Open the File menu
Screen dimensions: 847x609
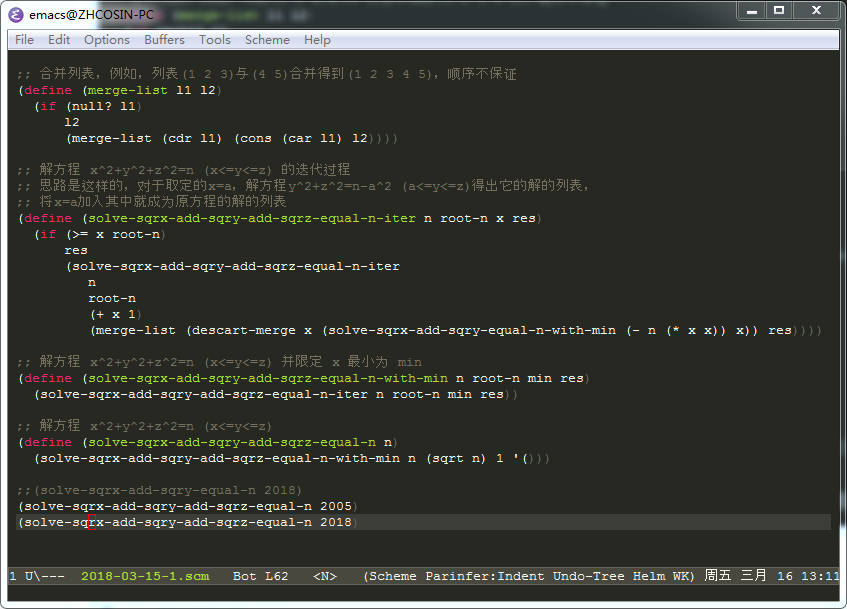tap(24, 40)
